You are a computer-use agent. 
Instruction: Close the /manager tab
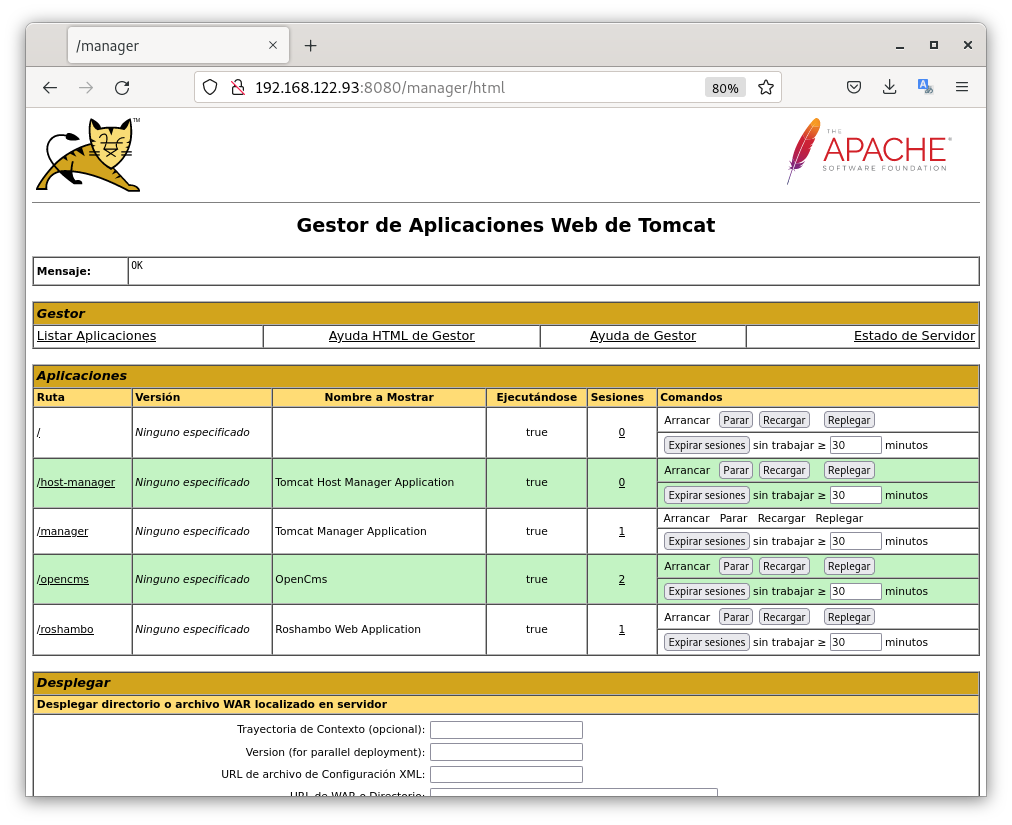point(273,46)
